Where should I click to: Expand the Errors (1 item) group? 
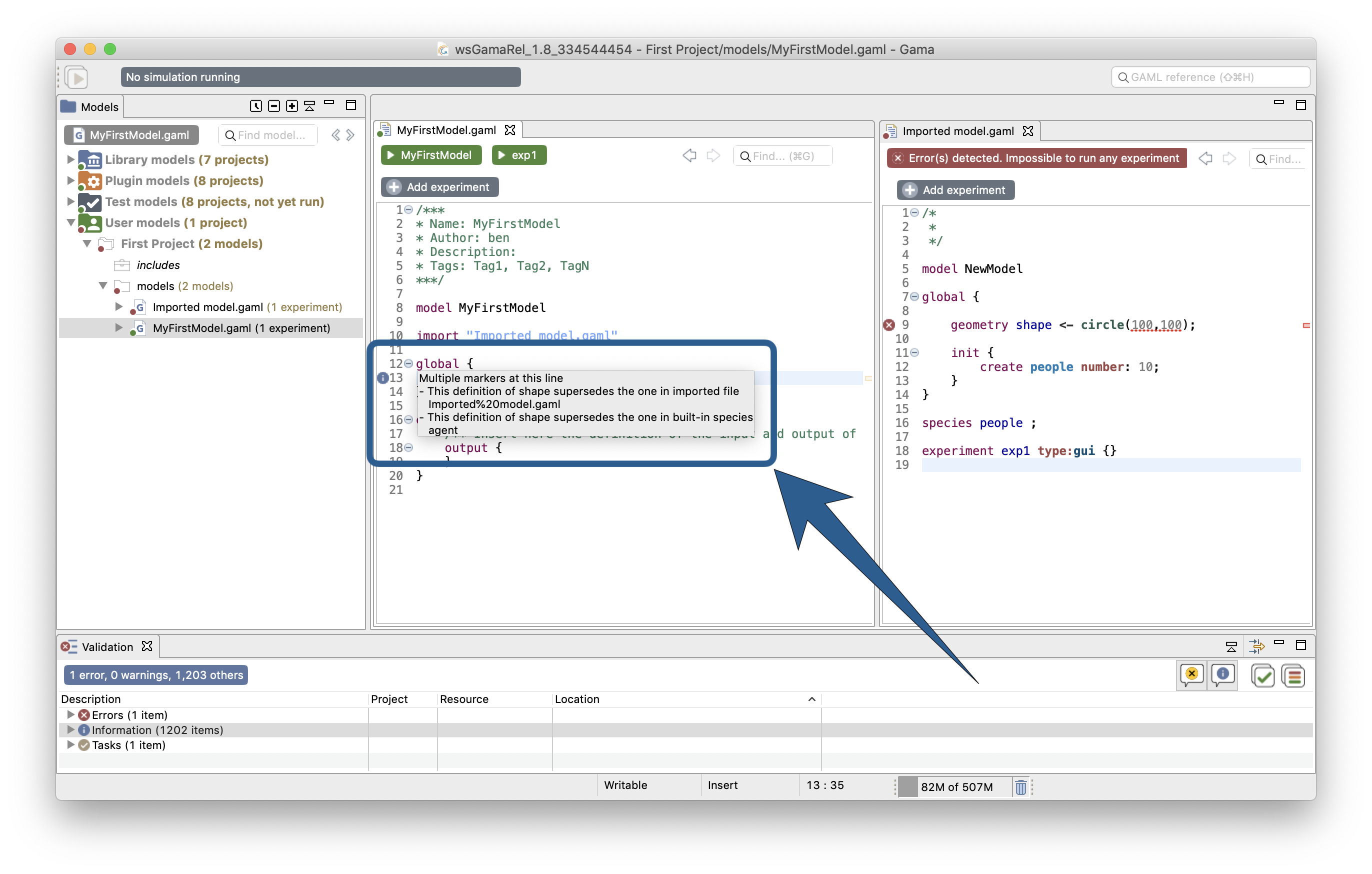tap(70, 714)
